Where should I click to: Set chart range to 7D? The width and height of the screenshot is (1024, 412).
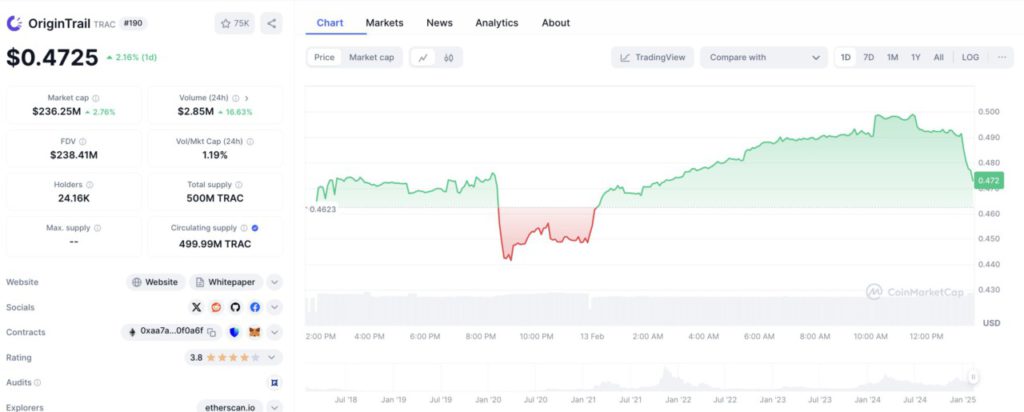pyautogui.click(x=869, y=57)
